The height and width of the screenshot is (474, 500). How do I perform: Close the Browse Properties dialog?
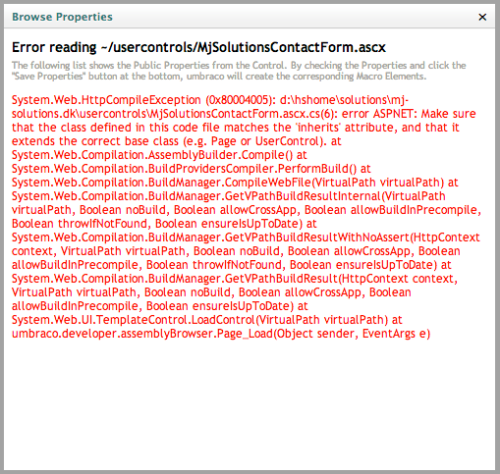[482, 17]
